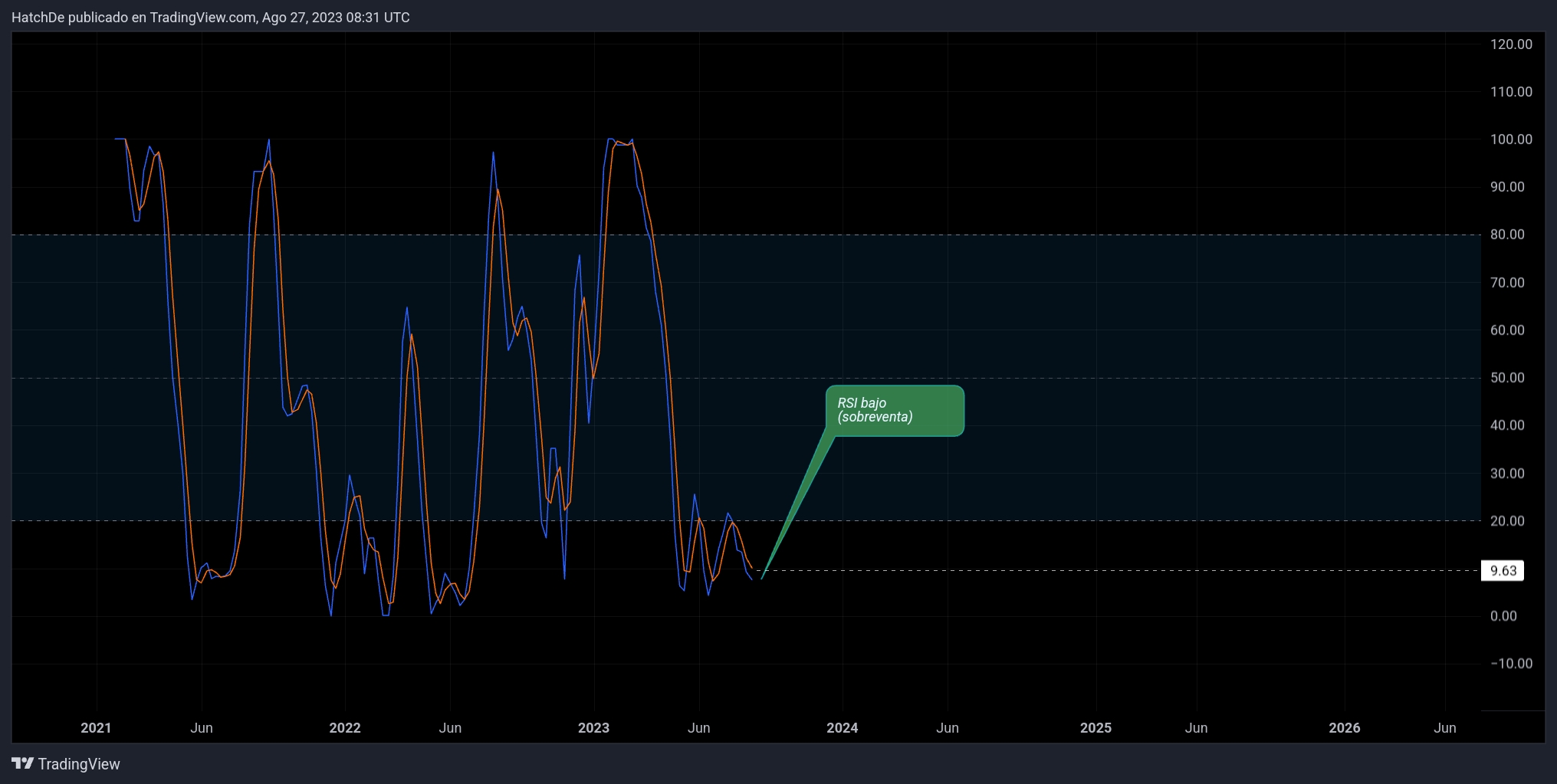Click the 100.00 price axis label
This screenshot has height=784, width=1557.
pyautogui.click(x=1511, y=139)
